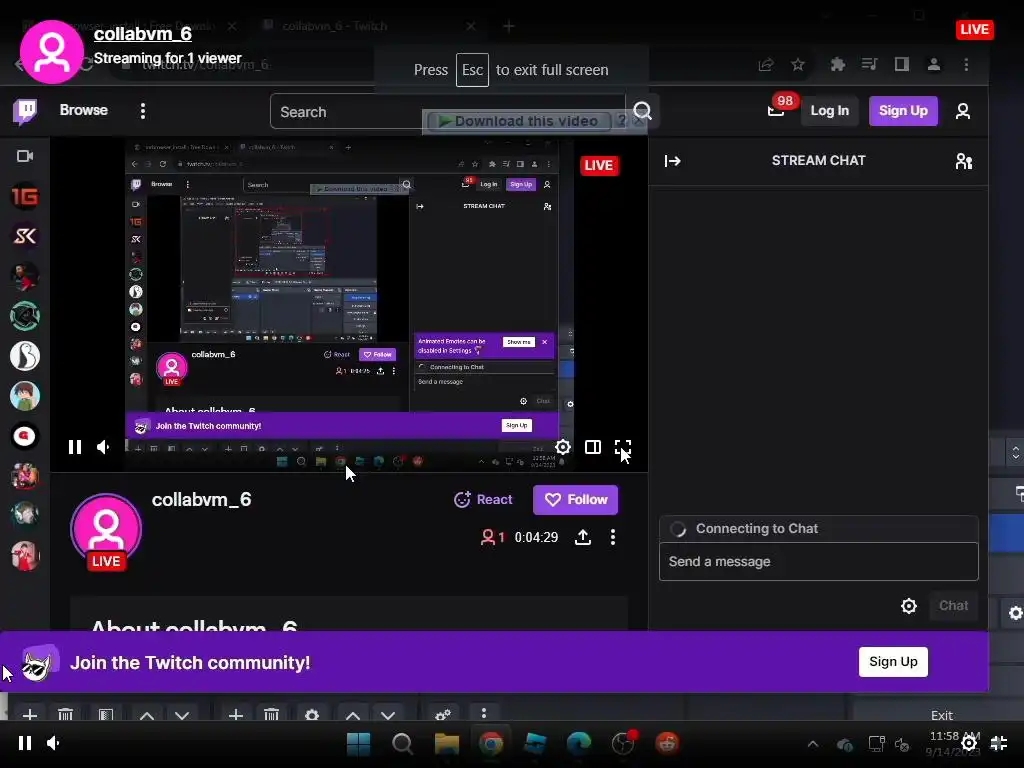Open the chat community users list icon
1024x768 pixels.
[x=963, y=161]
